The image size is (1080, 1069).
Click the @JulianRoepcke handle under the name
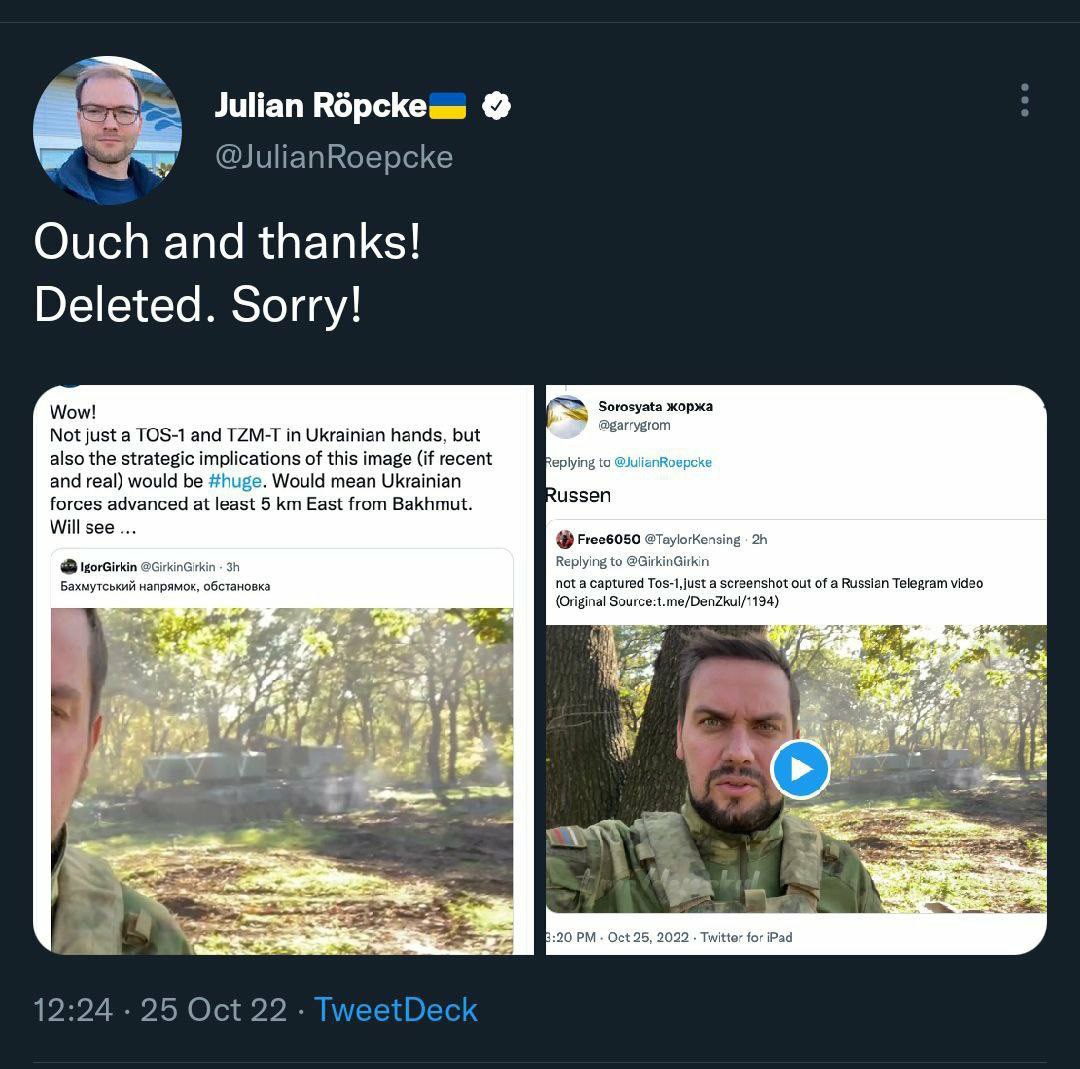click(334, 157)
